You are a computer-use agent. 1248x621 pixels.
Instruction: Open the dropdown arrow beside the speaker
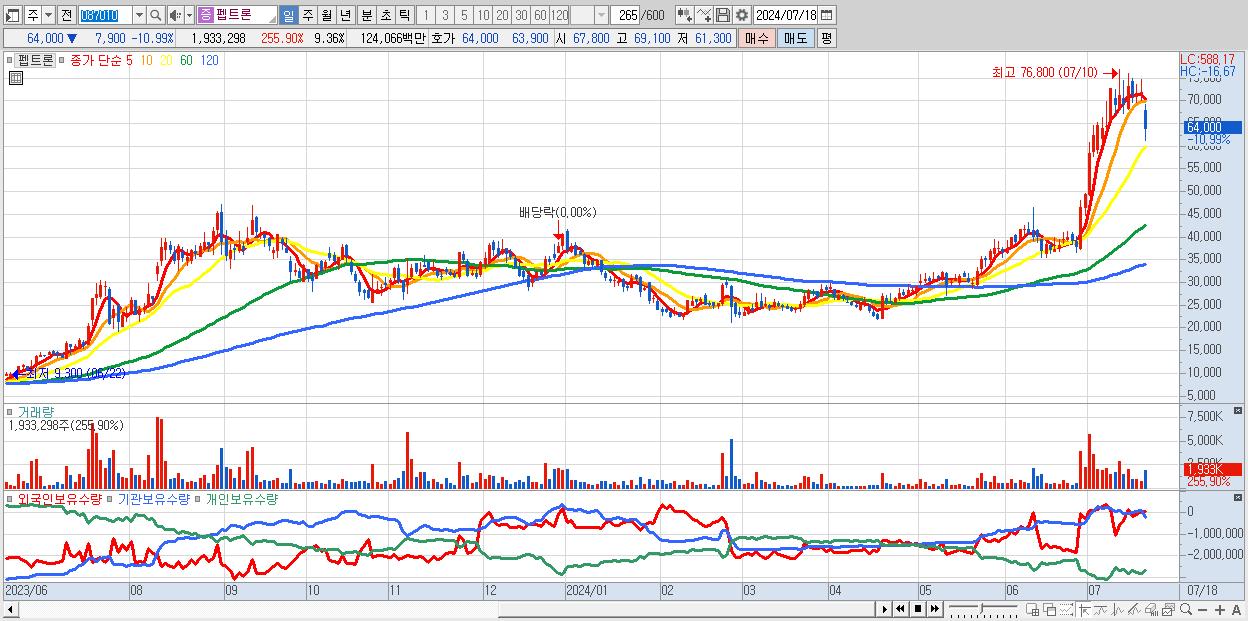(189, 15)
